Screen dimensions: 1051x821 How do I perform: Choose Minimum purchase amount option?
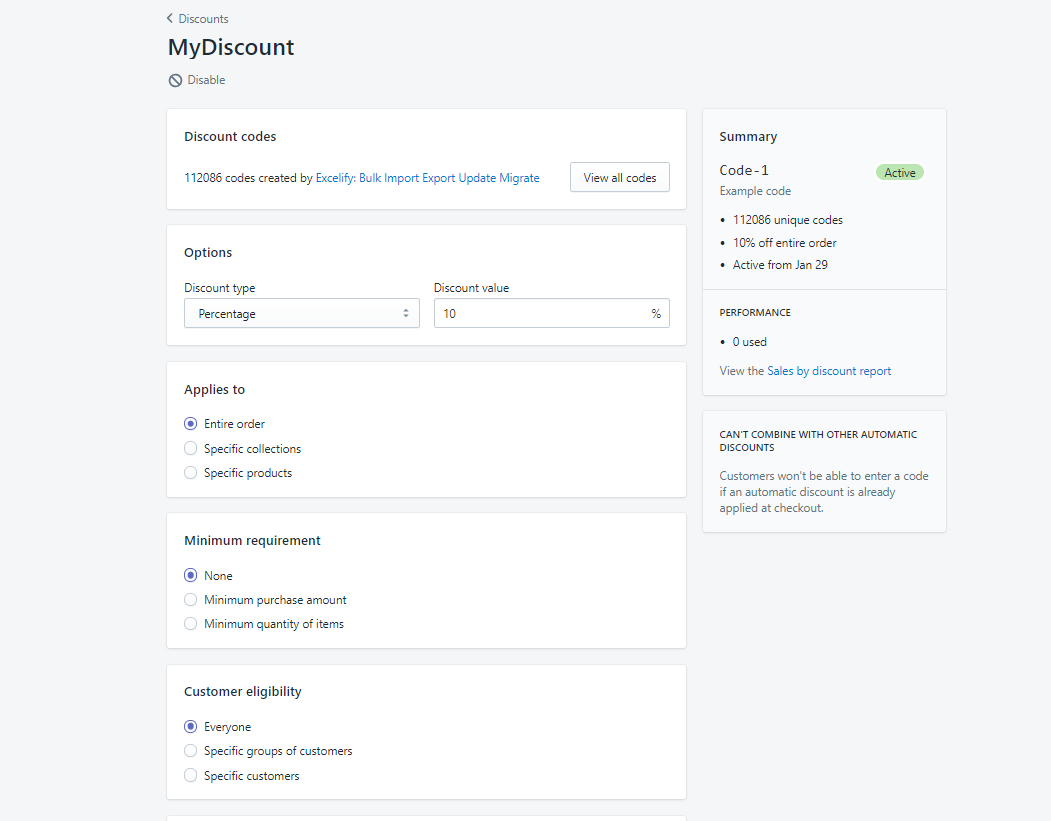tap(191, 600)
